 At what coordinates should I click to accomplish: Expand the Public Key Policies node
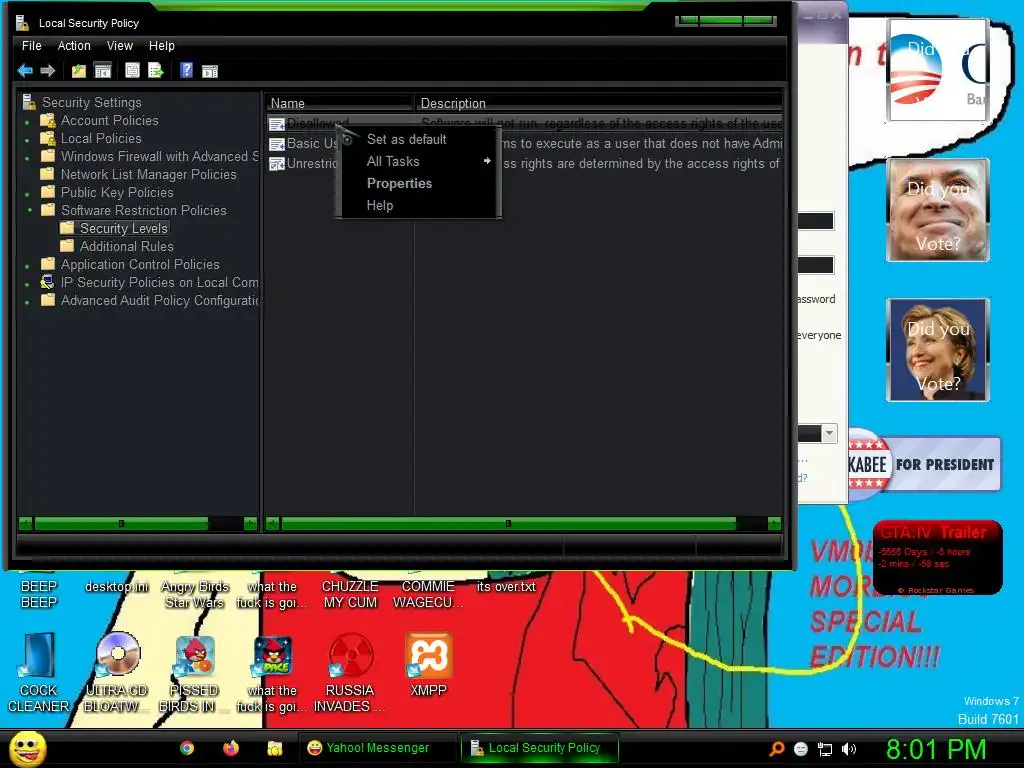click(x=27, y=194)
